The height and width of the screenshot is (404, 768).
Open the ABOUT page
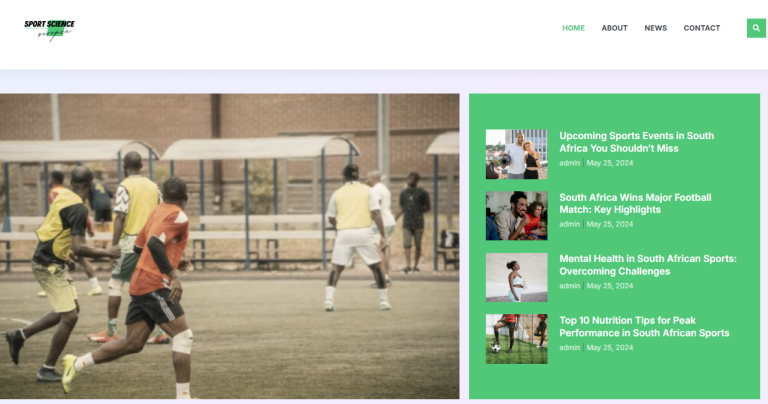click(x=614, y=28)
